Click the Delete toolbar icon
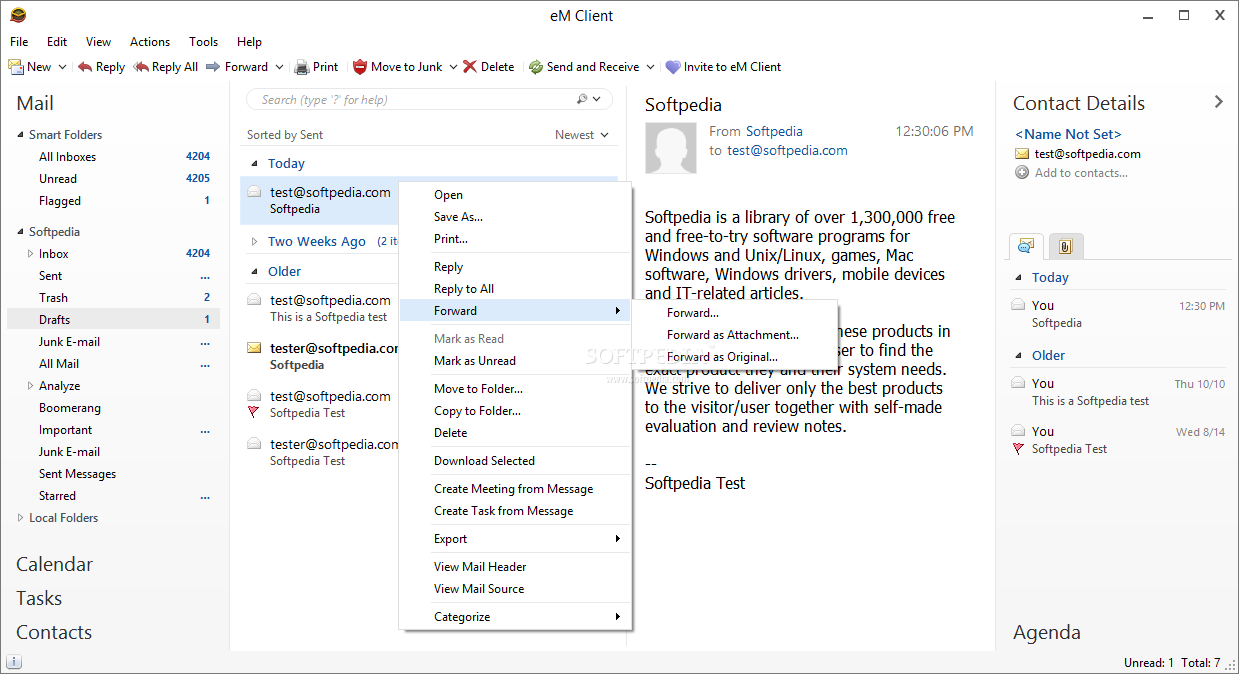1239x674 pixels. [470, 67]
